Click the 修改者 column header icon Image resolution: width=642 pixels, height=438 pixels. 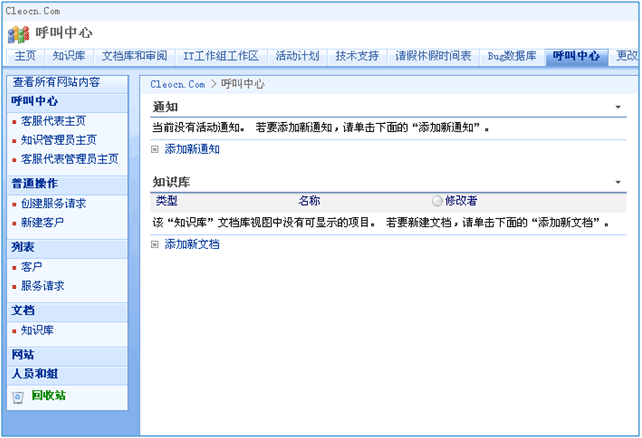coord(437,201)
